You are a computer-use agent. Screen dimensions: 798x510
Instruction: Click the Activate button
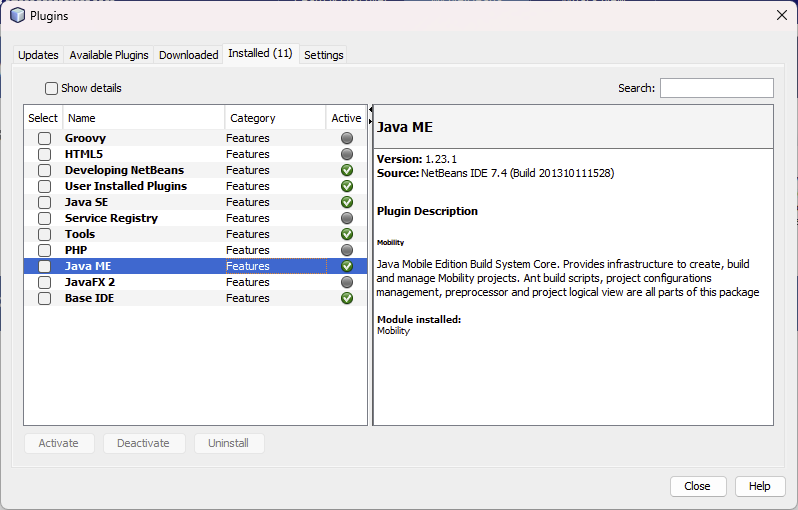point(59,443)
